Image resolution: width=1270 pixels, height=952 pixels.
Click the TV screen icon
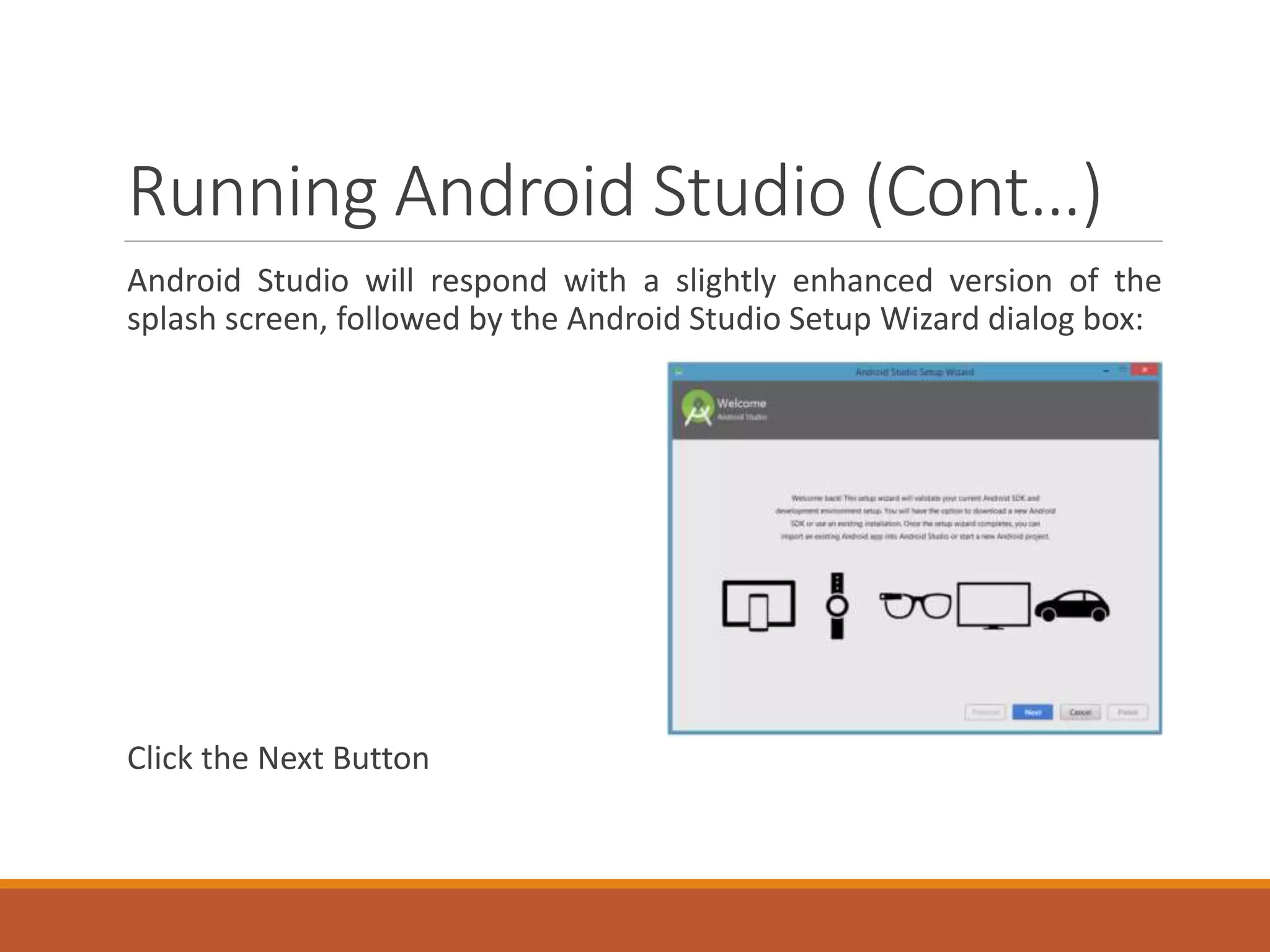(x=993, y=605)
